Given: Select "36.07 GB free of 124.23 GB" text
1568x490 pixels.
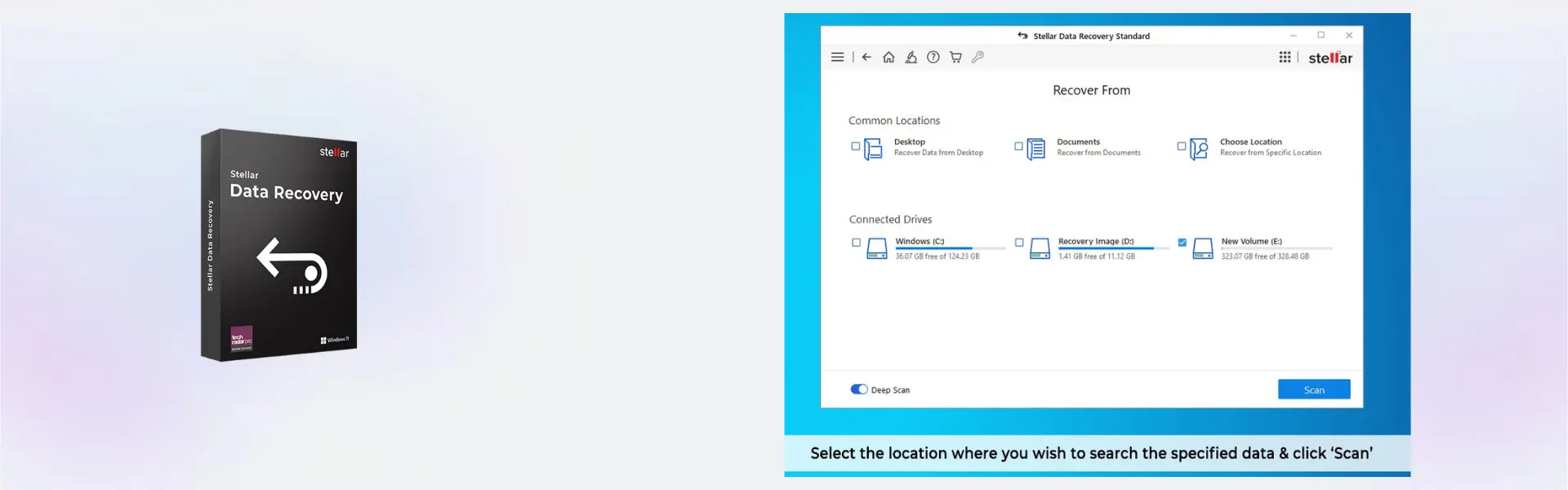Looking at the screenshot, I should click(x=938, y=256).
